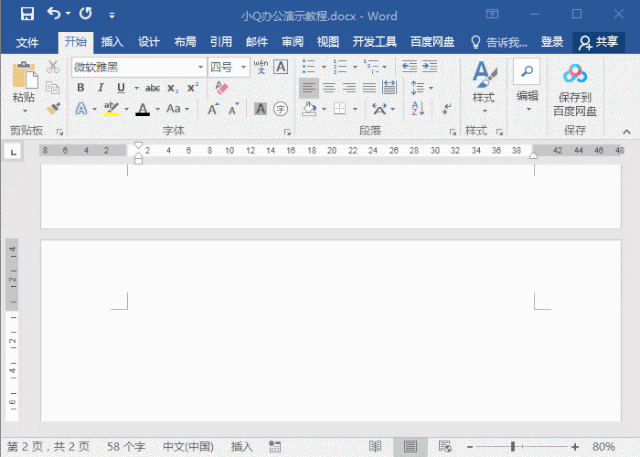Screen dimensions: 640x457
Task: Toggle Bold formatting
Action: pyautogui.click(x=81, y=88)
